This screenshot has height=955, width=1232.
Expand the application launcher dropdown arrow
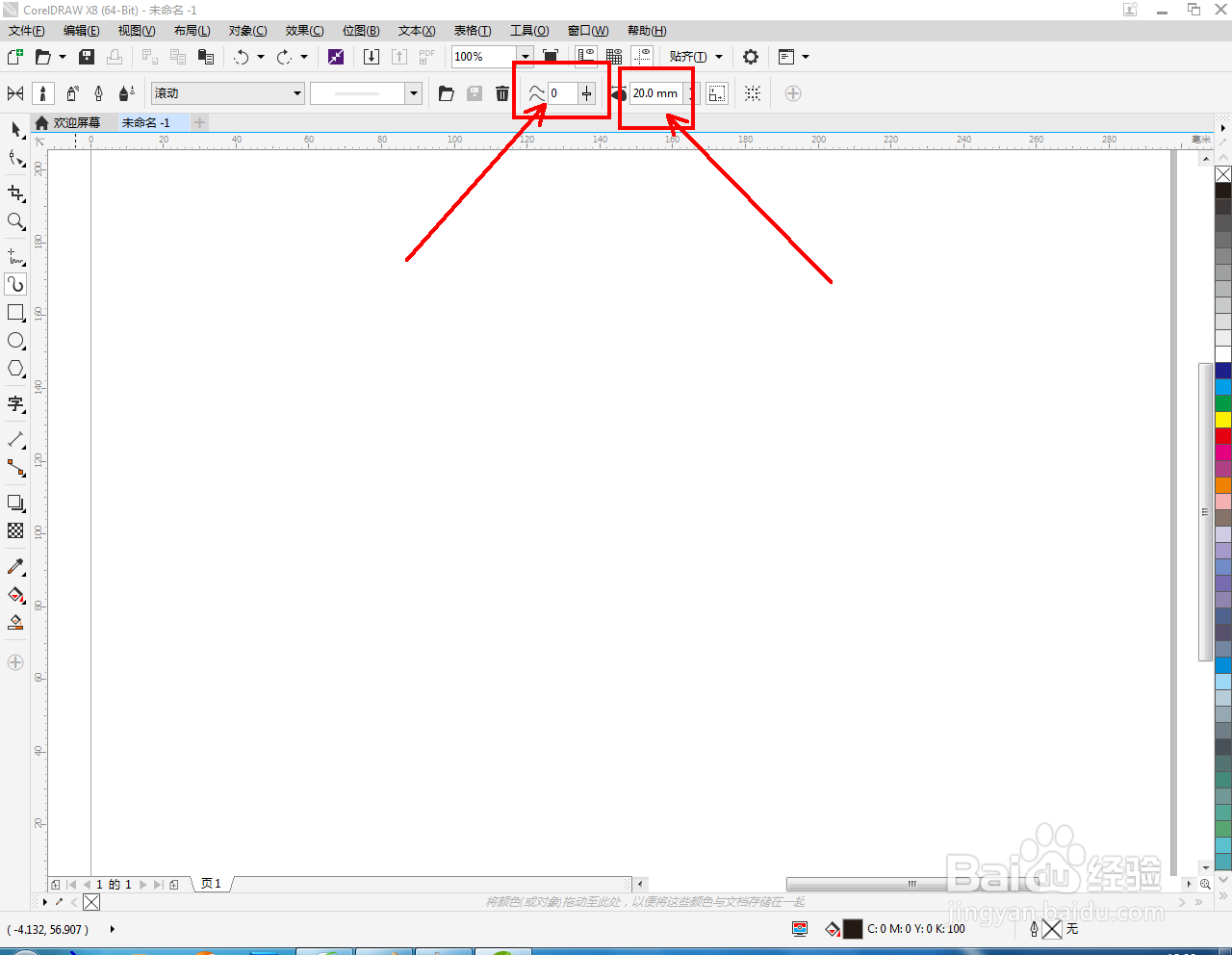coord(806,57)
